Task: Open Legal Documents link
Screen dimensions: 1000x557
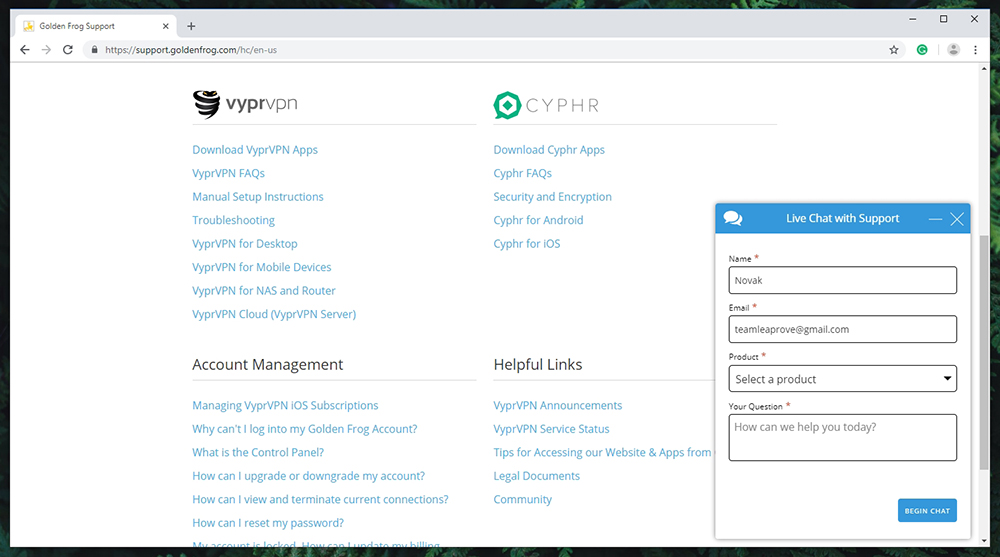Action: pos(536,476)
